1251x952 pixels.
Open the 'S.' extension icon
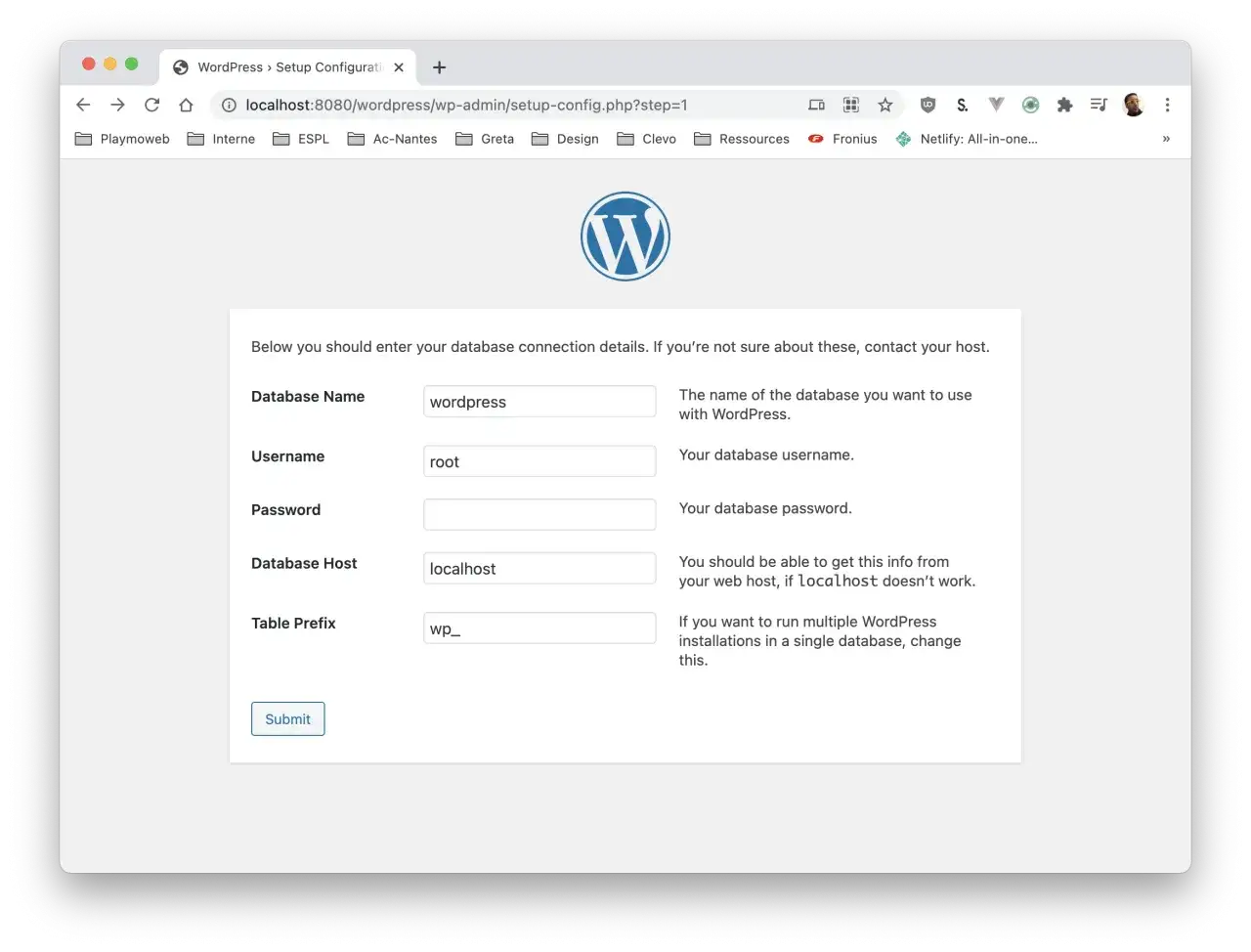tap(963, 105)
